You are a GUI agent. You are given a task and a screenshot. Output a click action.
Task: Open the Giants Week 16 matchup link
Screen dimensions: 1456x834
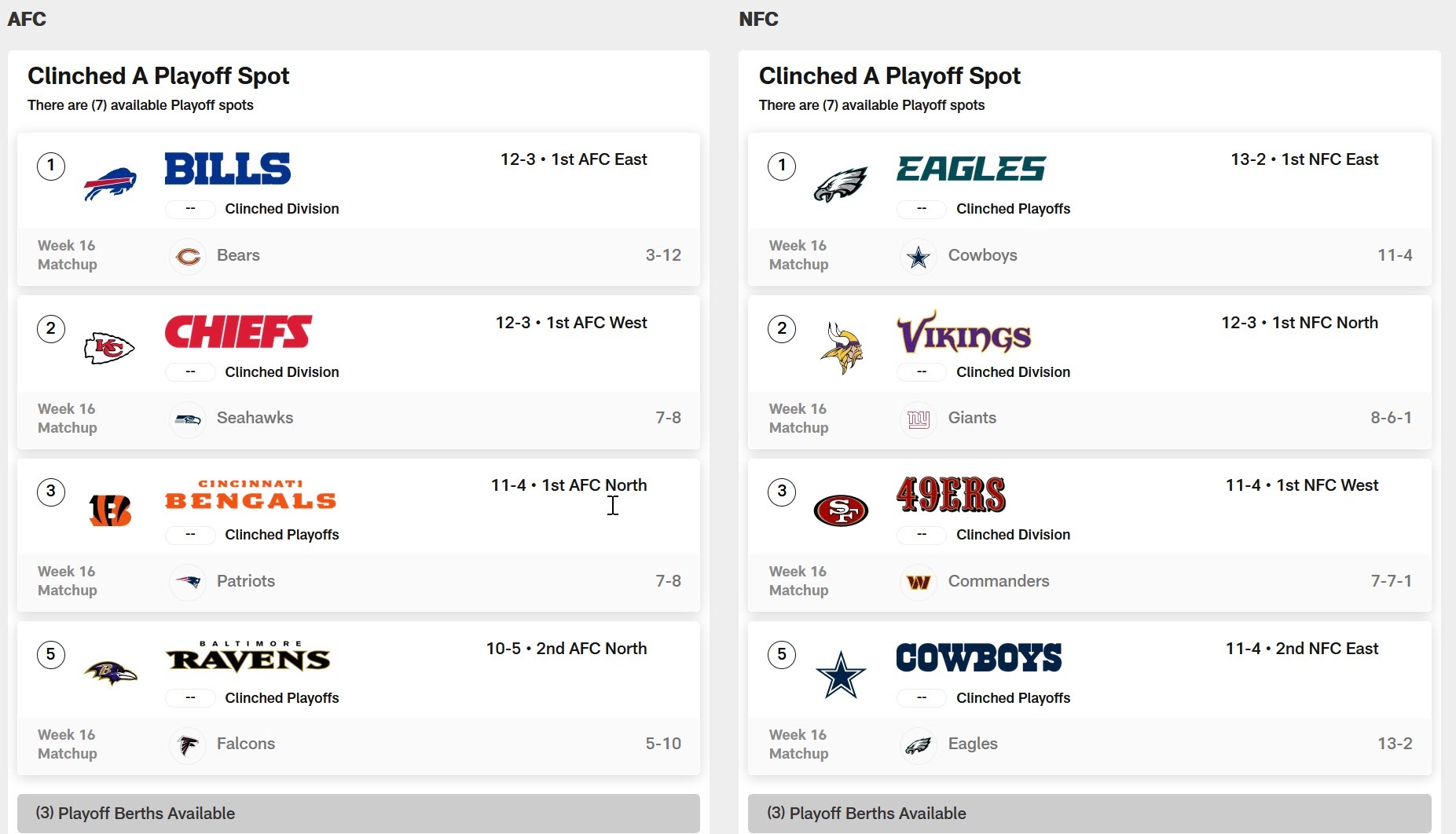[x=972, y=419]
